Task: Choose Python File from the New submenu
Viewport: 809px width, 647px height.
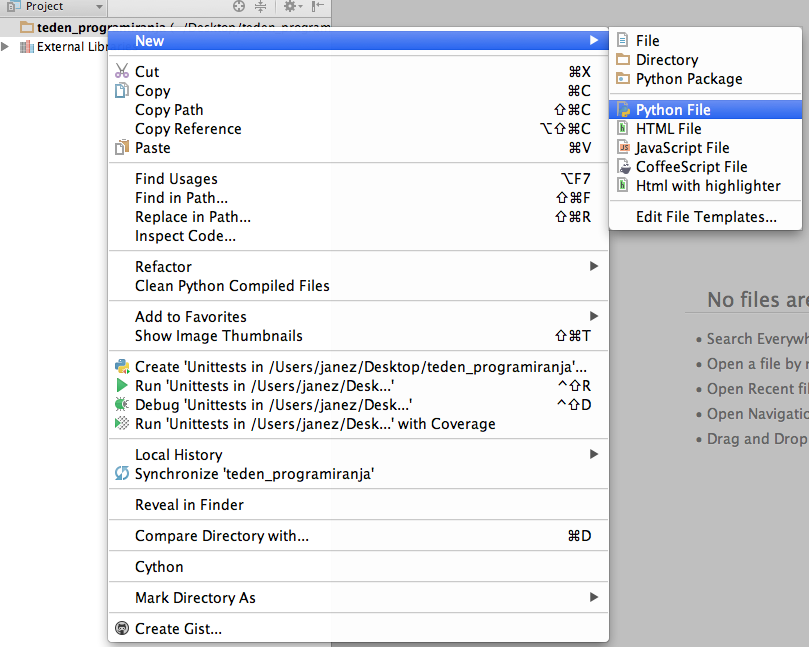Action: [x=673, y=110]
